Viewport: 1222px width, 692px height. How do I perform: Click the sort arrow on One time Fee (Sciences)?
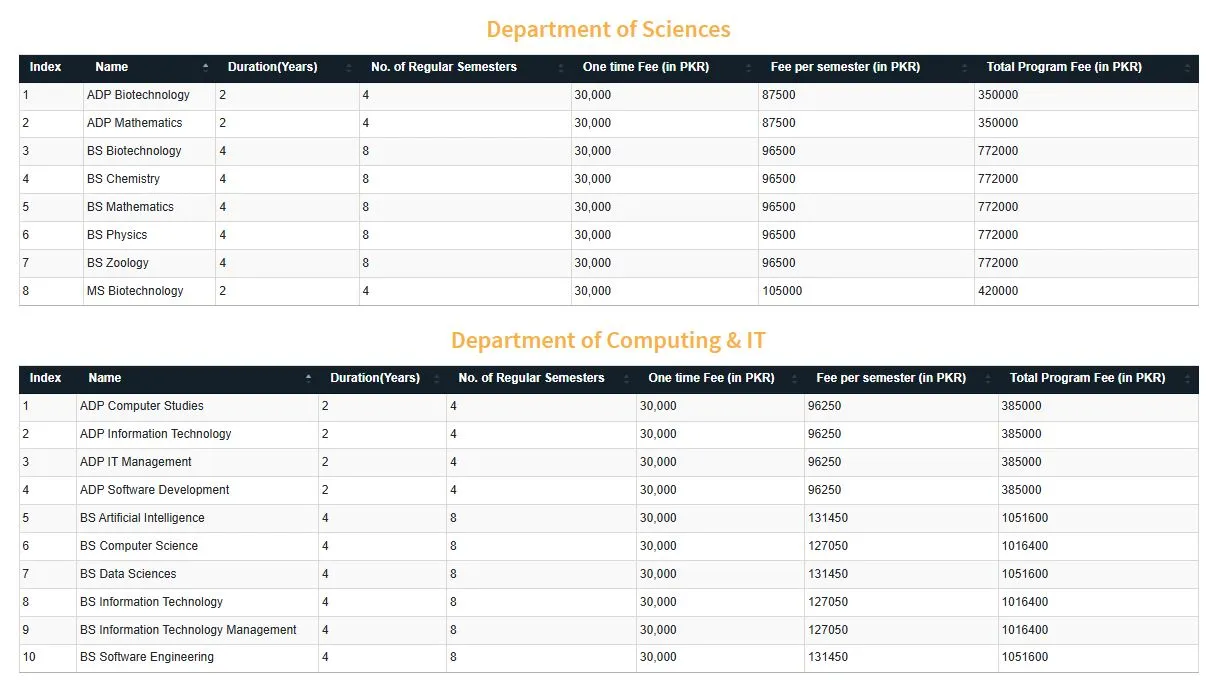click(746, 68)
